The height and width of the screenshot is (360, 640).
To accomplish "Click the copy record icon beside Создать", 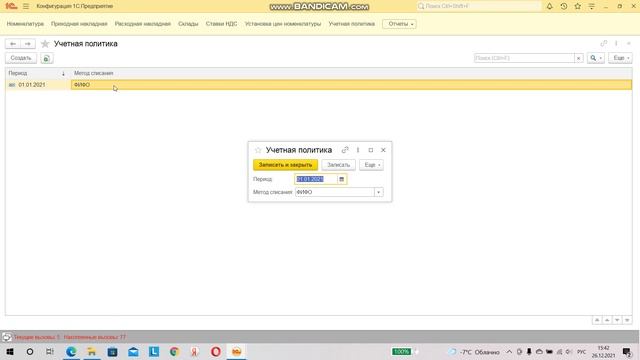I will tap(47, 58).
